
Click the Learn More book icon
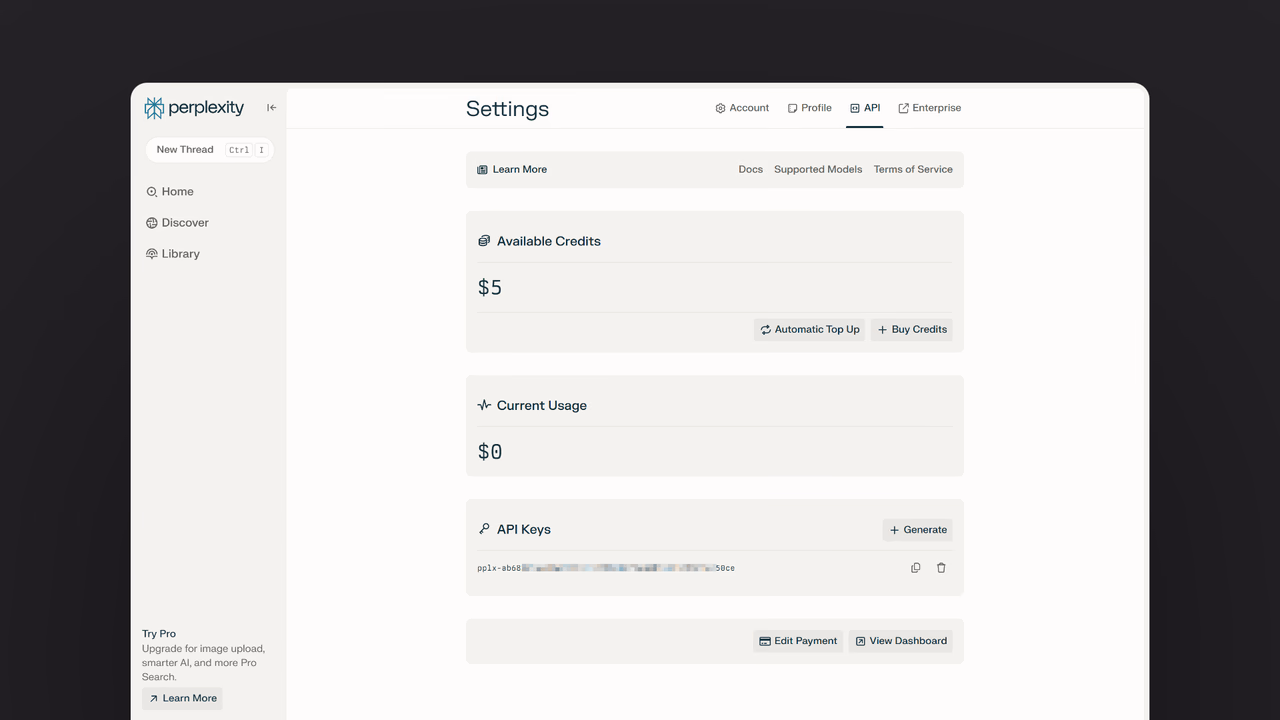[x=482, y=170]
